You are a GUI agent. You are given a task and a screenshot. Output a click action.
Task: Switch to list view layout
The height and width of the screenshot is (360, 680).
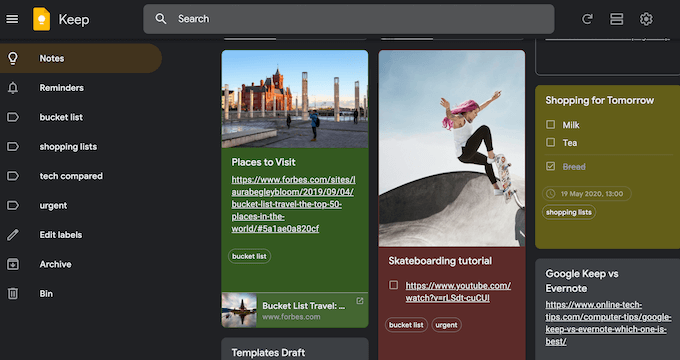pos(616,19)
